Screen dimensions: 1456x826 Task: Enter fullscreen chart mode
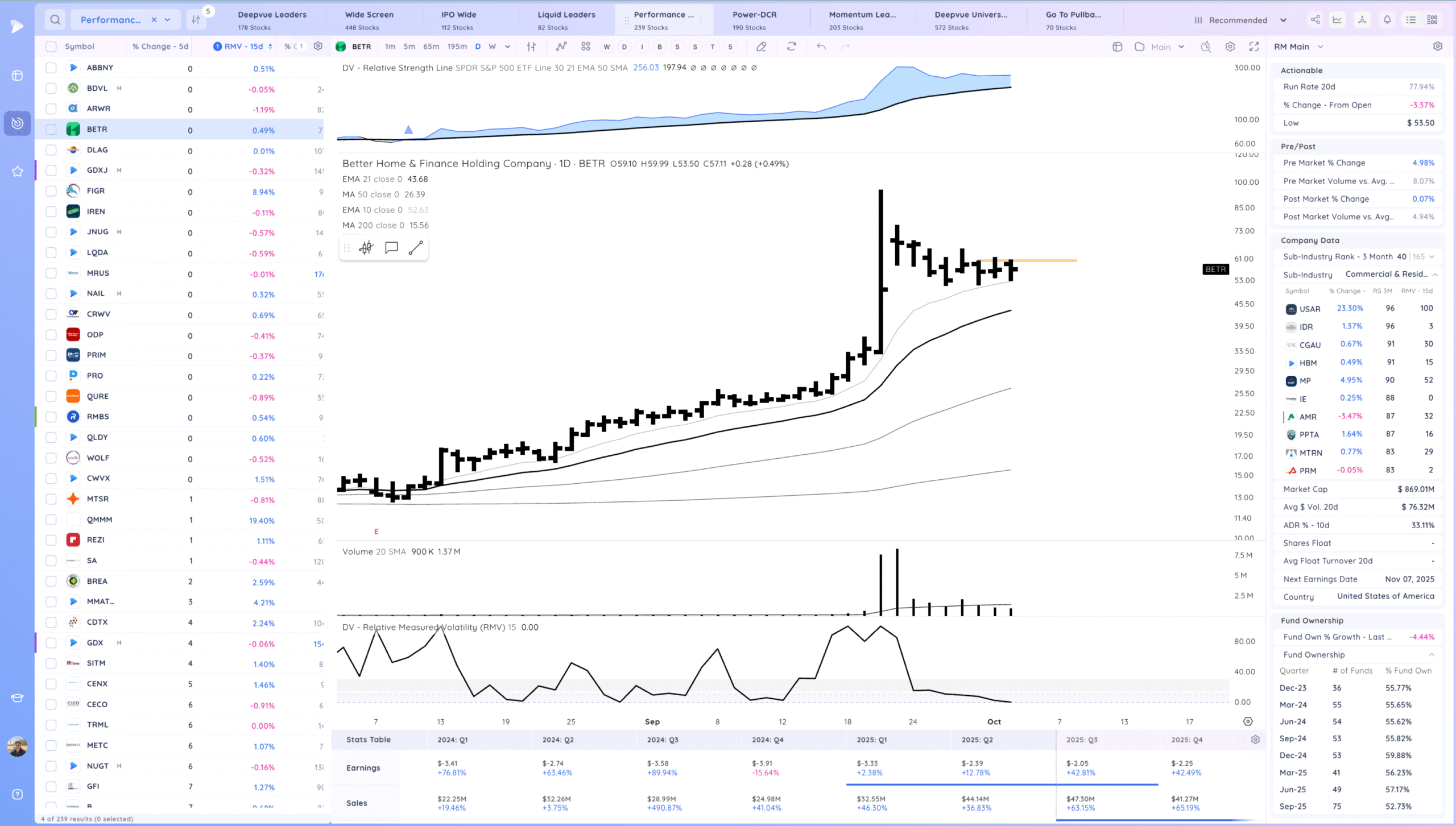click(1254, 47)
